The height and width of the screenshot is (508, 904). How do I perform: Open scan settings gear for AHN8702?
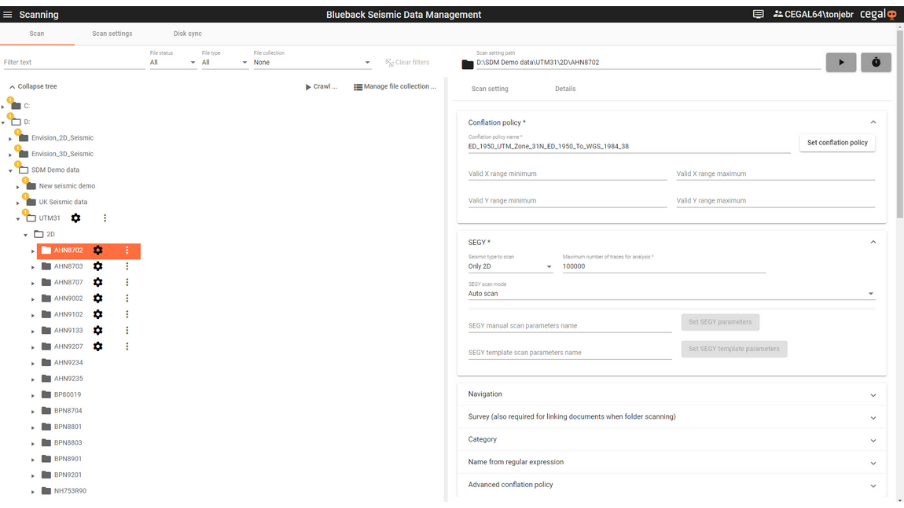98,250
